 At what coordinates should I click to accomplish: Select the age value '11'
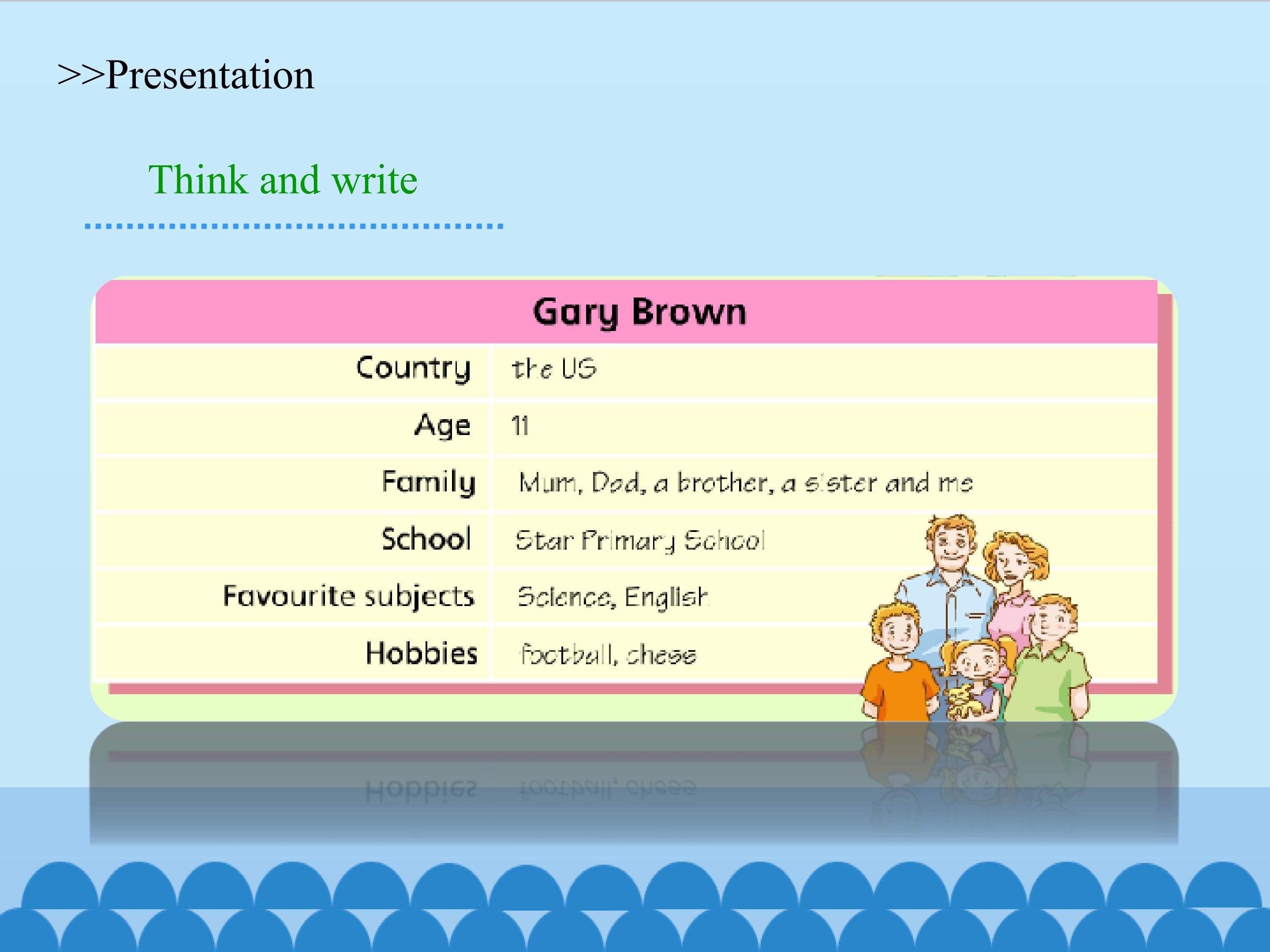coord(519,426)
